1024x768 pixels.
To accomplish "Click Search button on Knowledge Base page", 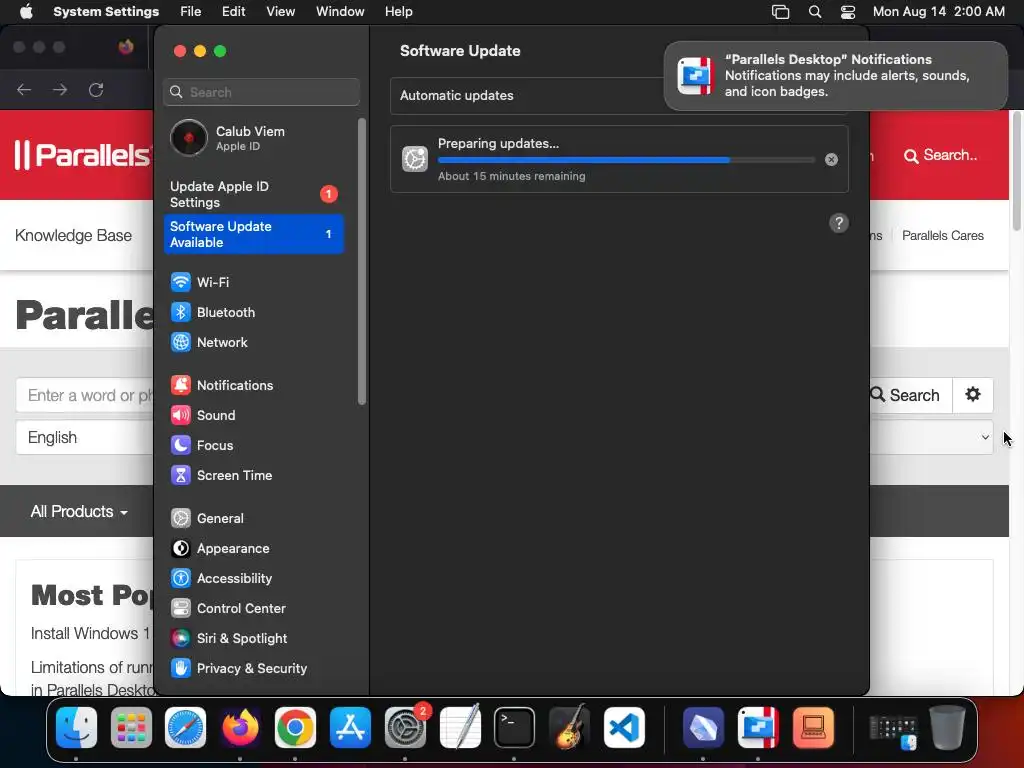I will 908,395.
